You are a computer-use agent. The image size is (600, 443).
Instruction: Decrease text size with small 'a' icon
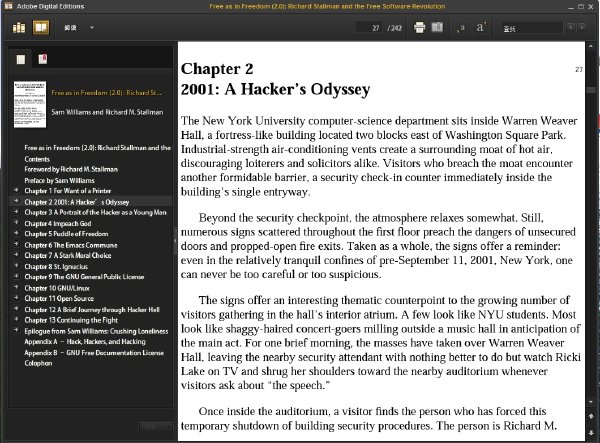[x=461, y=28]
